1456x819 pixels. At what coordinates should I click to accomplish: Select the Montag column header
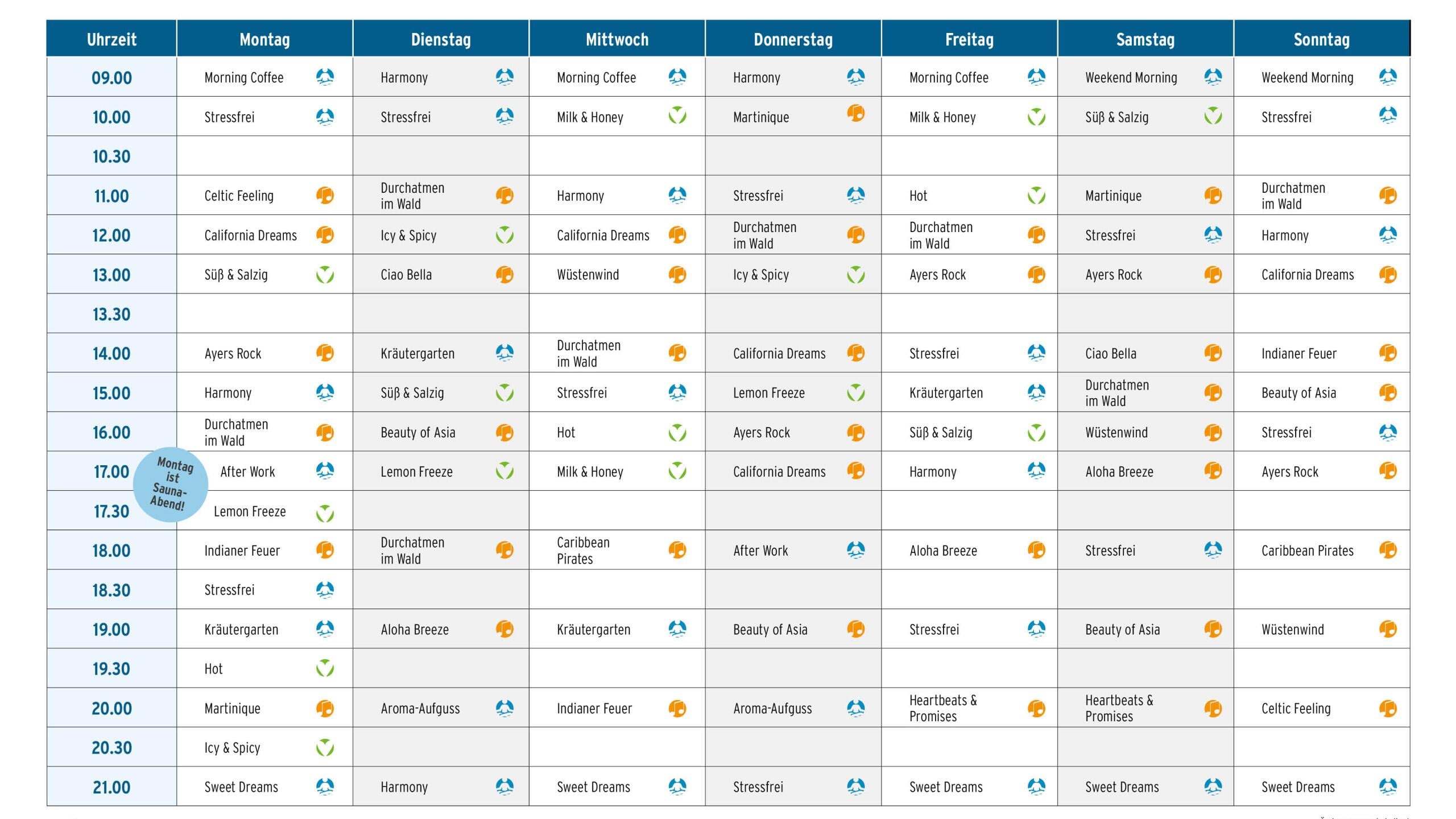point(264,39)
